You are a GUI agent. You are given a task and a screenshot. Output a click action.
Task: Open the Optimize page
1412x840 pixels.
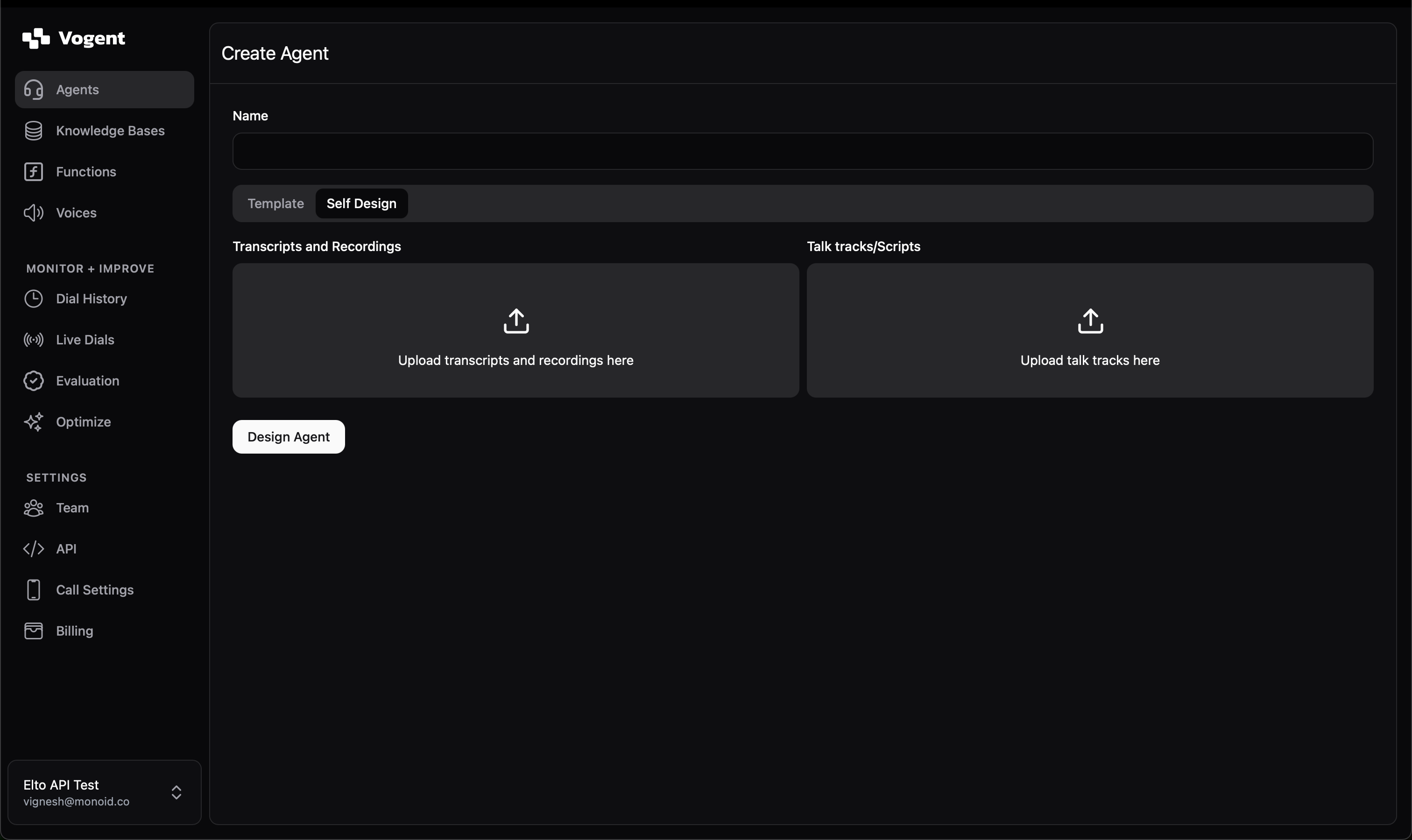pyautogui.click(x=105, y=422)
